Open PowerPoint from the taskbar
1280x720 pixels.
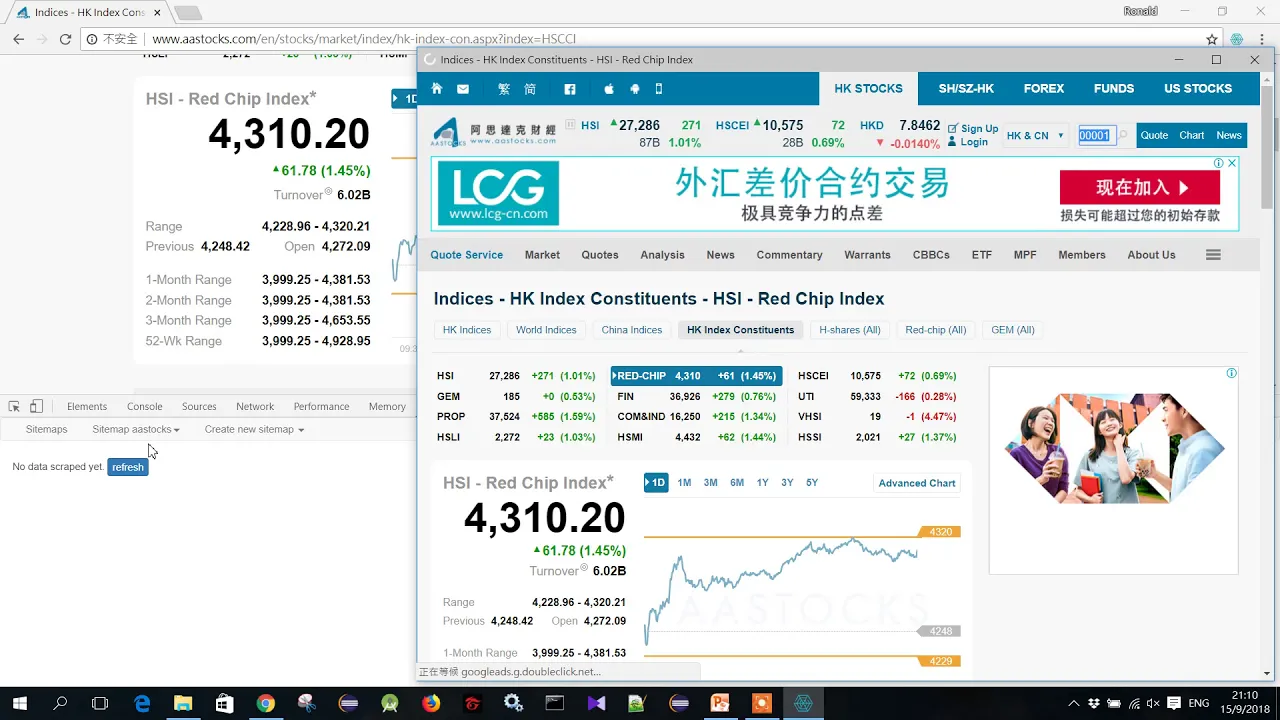click(x=720, y=703)
